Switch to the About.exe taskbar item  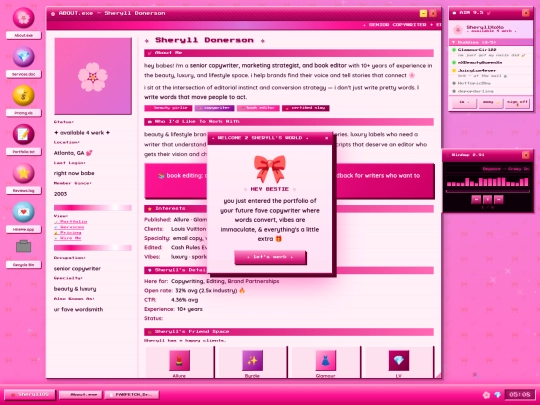81,395
